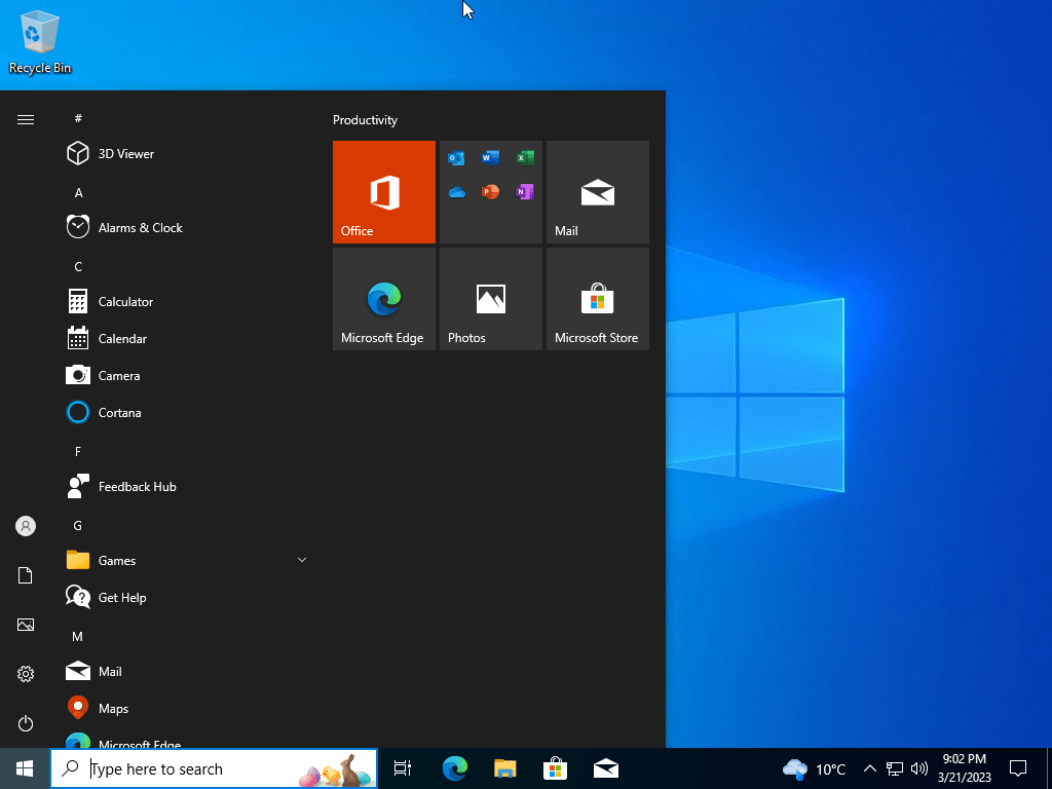Launch Alarms & Clock app
The image size is (1052, 789).
click(x=185, y=227)
